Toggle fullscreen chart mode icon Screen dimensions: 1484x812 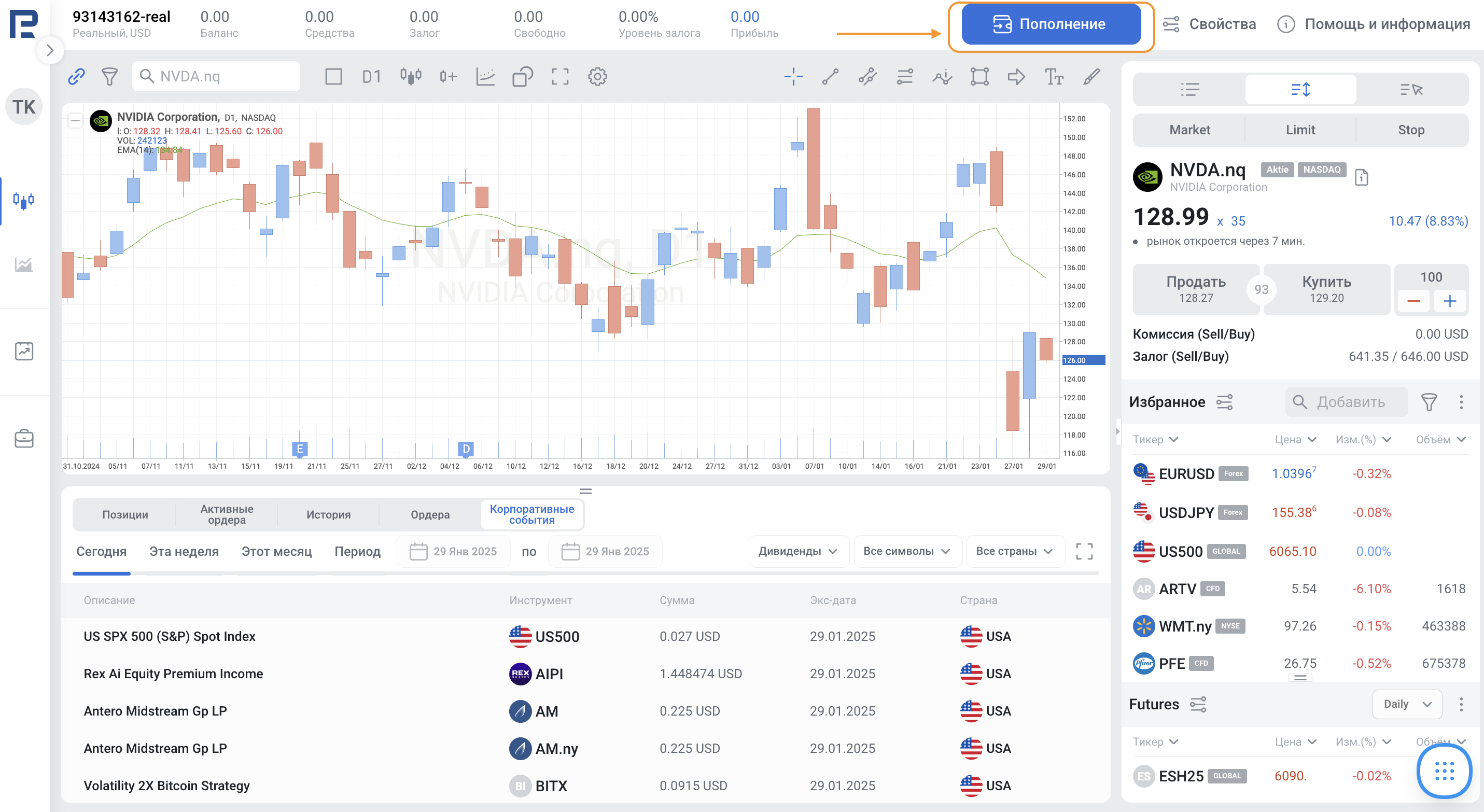pos(560,77)
